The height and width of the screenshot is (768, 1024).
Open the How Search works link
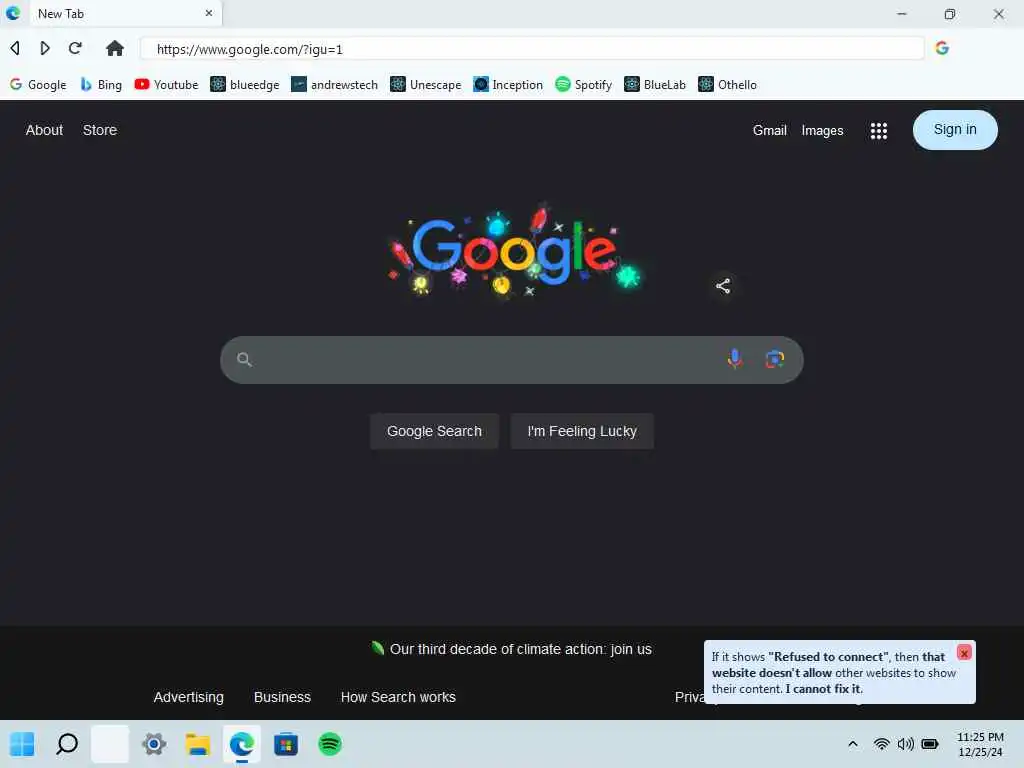pyautogui.click(x=398, y=697)
